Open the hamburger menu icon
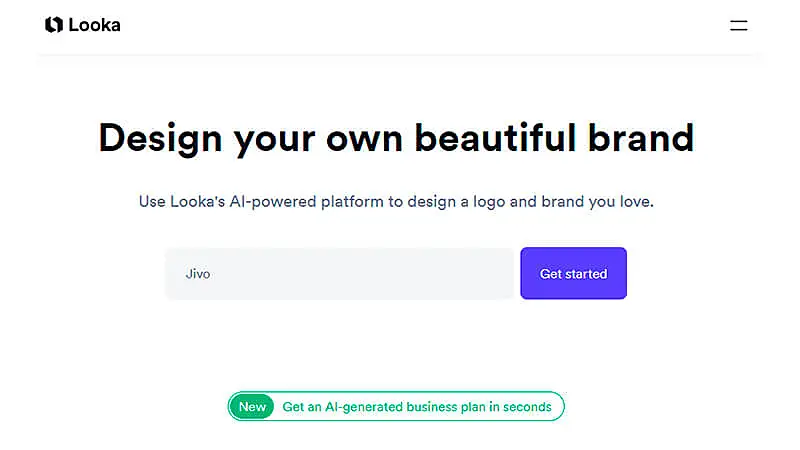This screenshot has height=450, width=800. tap(739, 25)
